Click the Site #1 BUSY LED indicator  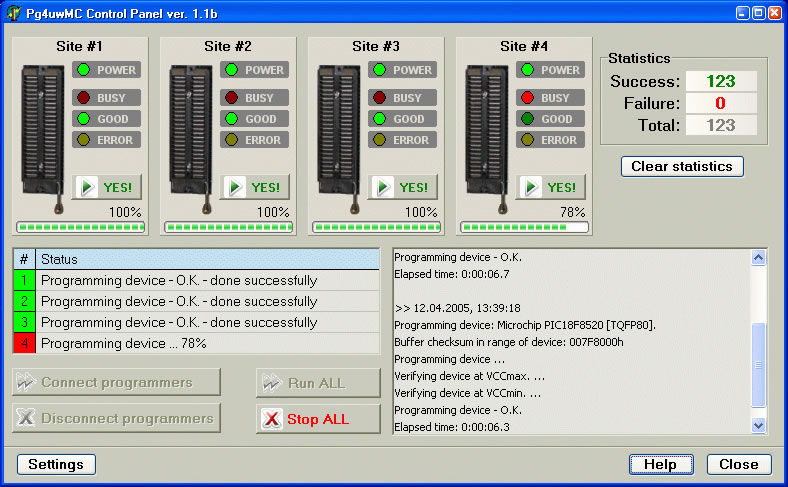pyautogui.click(x=83, y=98)
